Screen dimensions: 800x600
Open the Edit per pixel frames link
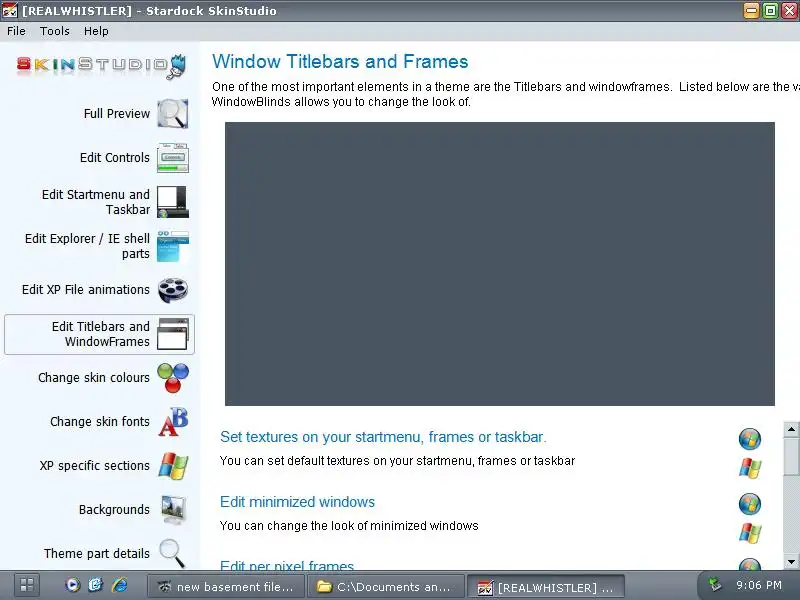[287, 565]
